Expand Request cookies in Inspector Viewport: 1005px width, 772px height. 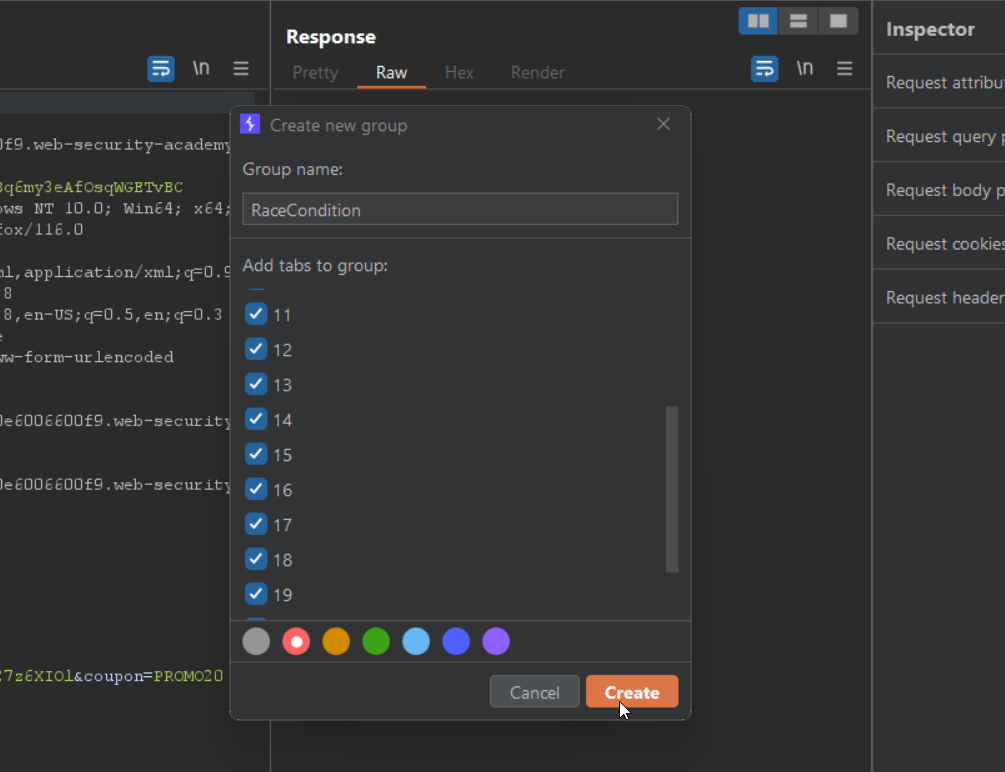coord(944,244)
